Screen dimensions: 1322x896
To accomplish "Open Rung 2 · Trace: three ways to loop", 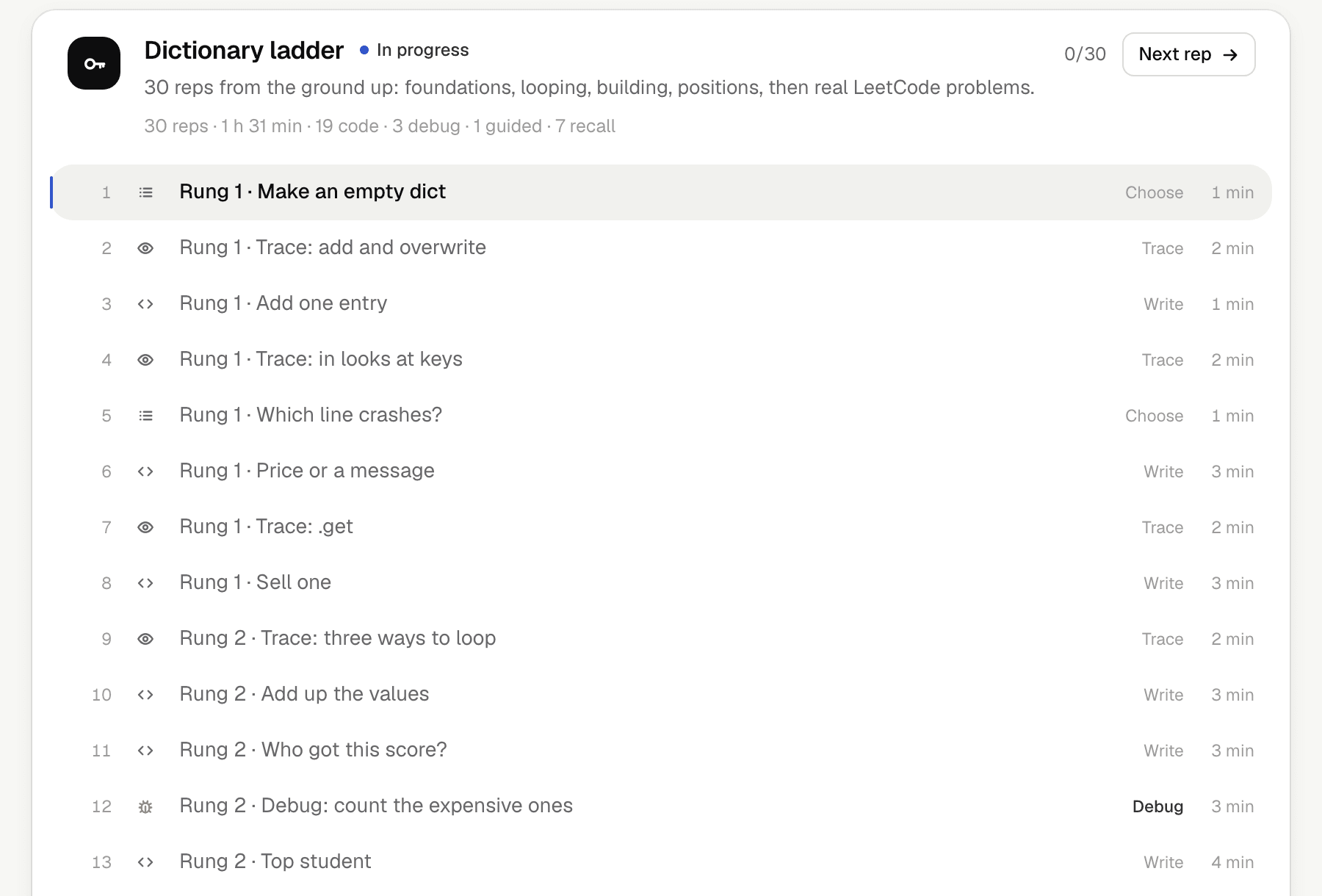I will pos(661,639).
